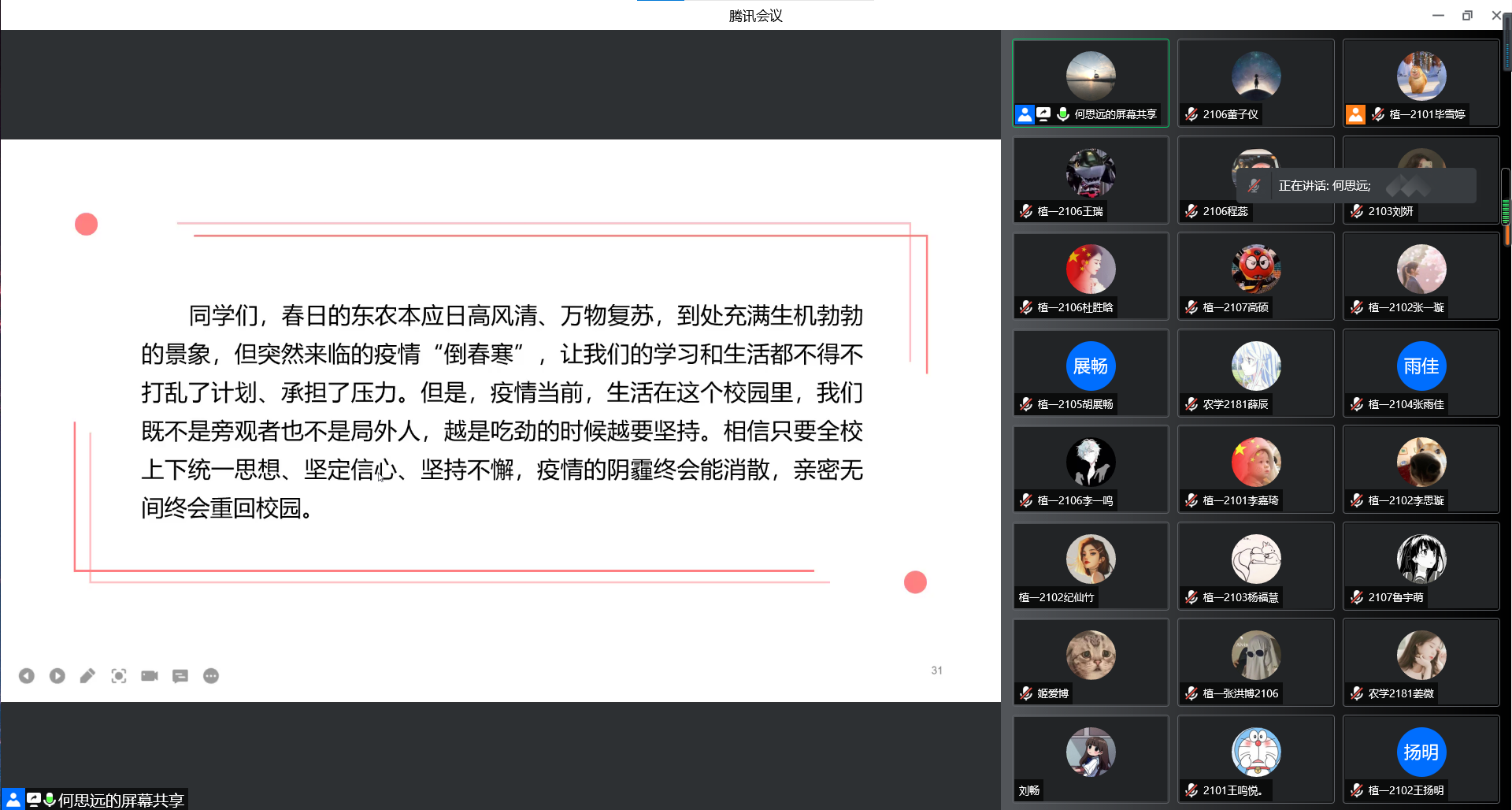The image size is (1512, 810).
Task: Open the subtitles speech bubble icon
Action: click(x=180, y=676)
